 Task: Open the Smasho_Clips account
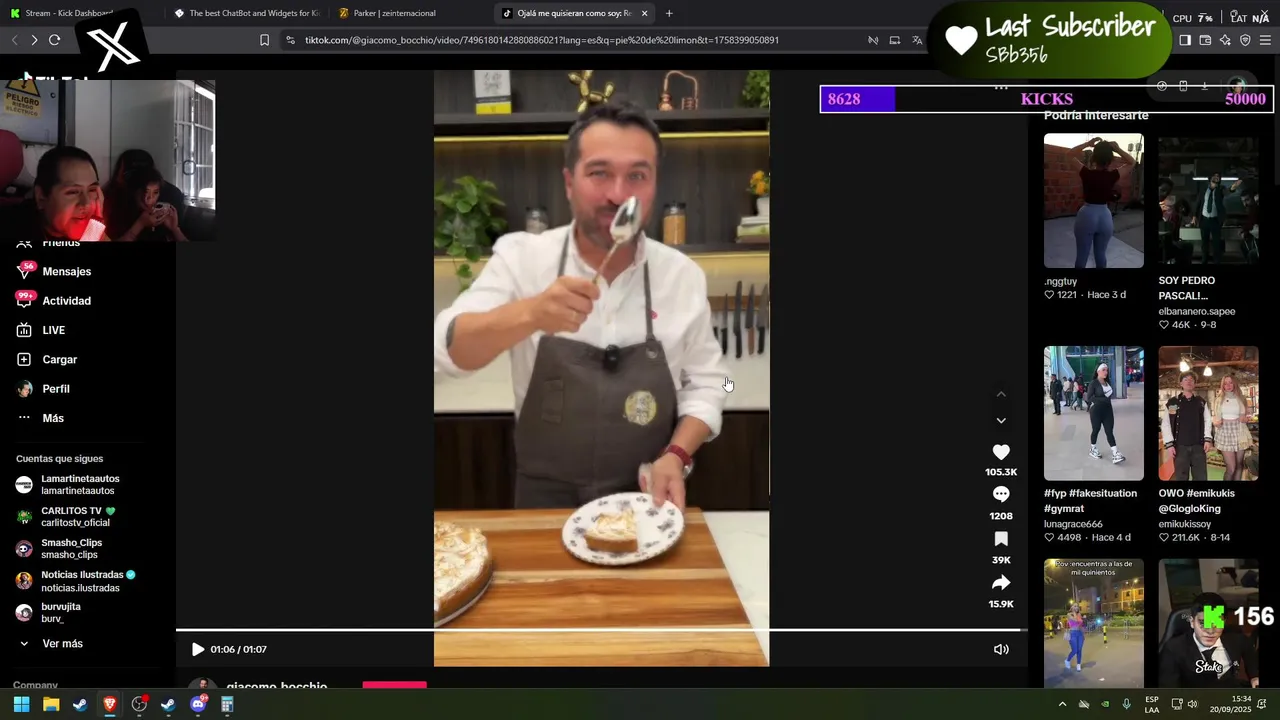(72, 548)
